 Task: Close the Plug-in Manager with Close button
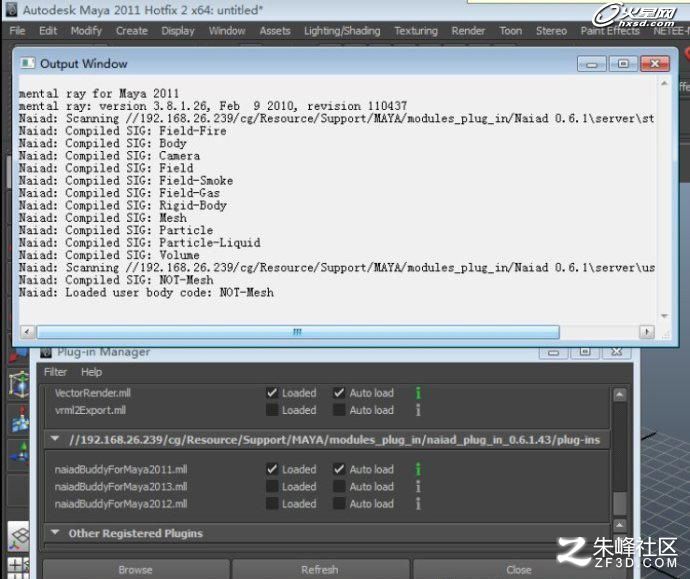pyautogui.click(x=519, y=570)
